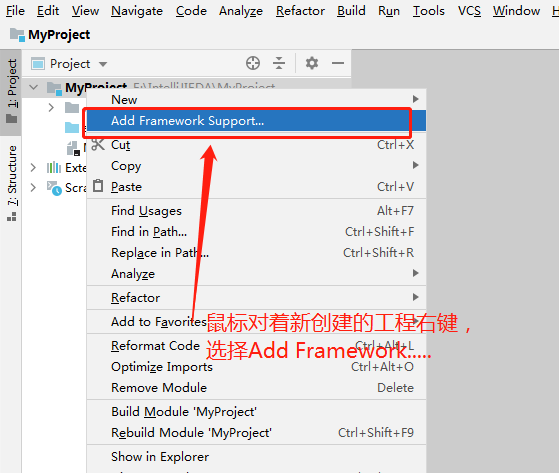The height and width of the screenshot is (473, 559).
Task: Expand the External Libraries tree node
Action: [33, 167]
